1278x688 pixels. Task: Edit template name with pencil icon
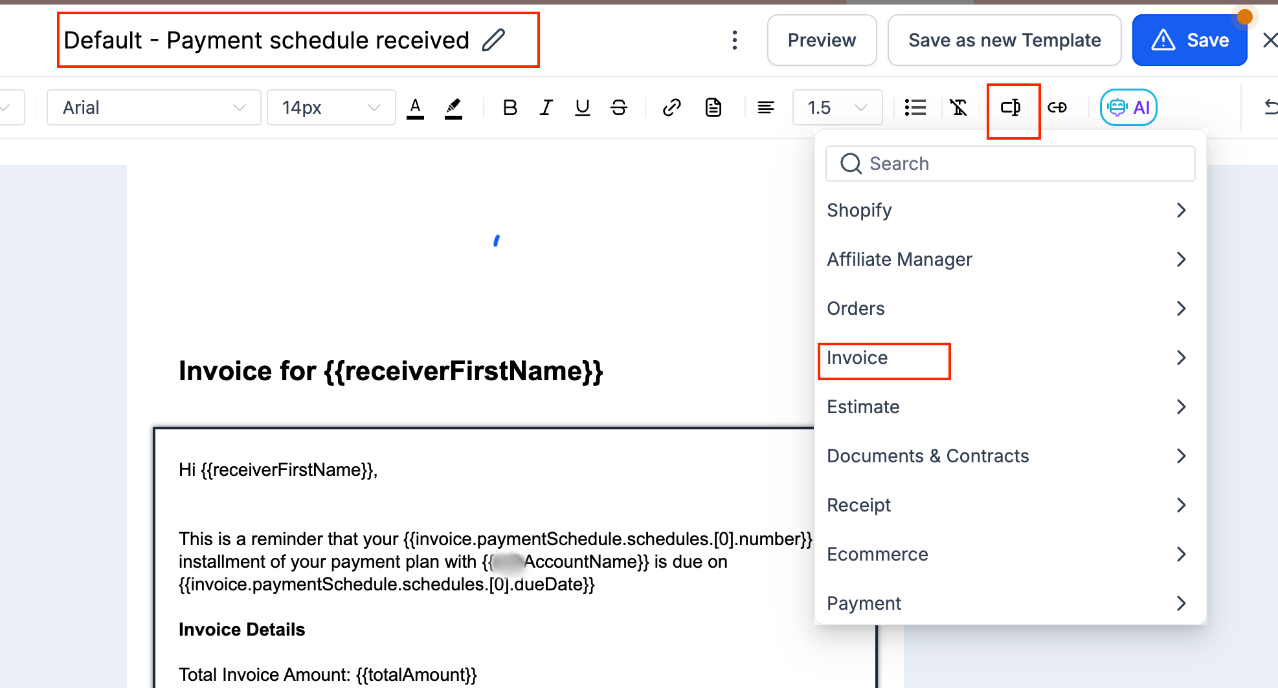[493, 40]
